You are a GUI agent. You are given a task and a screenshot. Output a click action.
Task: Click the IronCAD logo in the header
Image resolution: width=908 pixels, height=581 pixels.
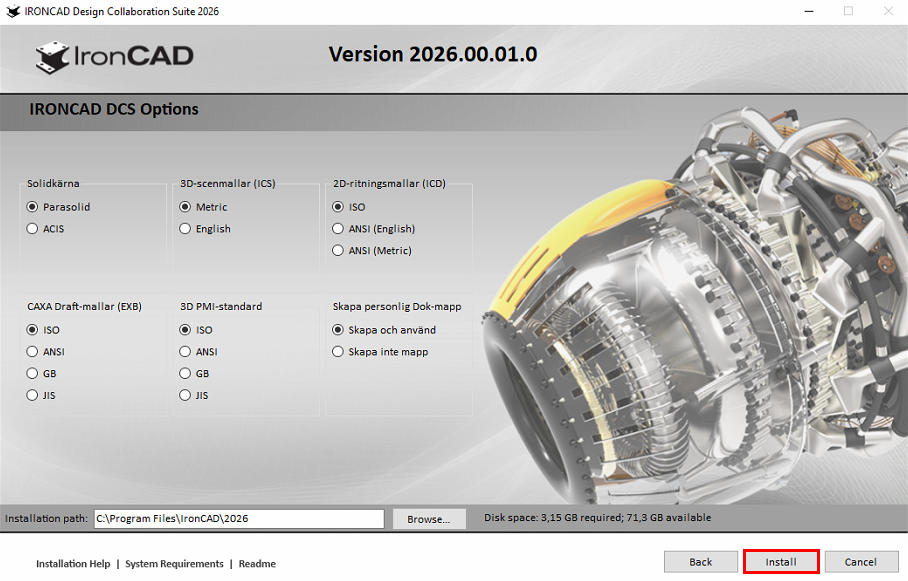click(x=115, y=57)
